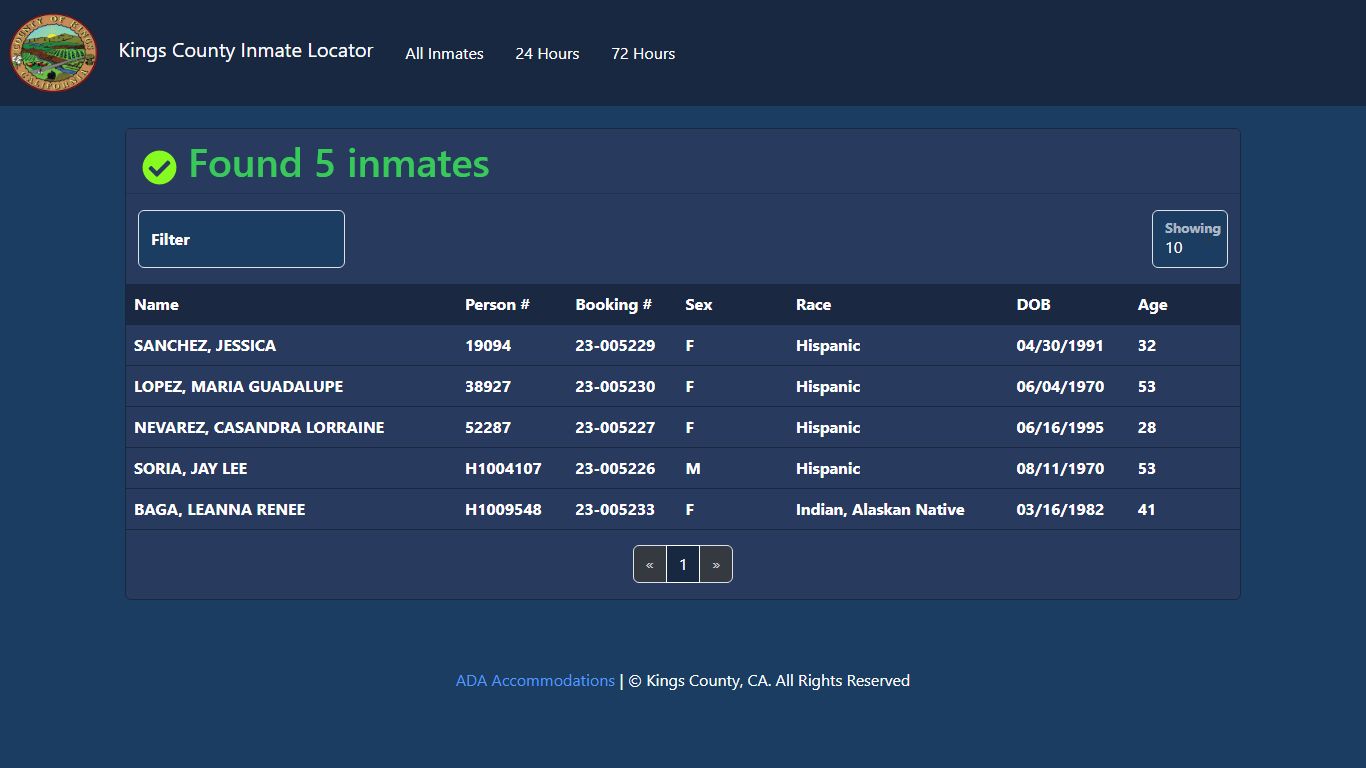Open the Showing 10 results dropdown
This screenshot has width=1366, height=768.
(1190, 239)
